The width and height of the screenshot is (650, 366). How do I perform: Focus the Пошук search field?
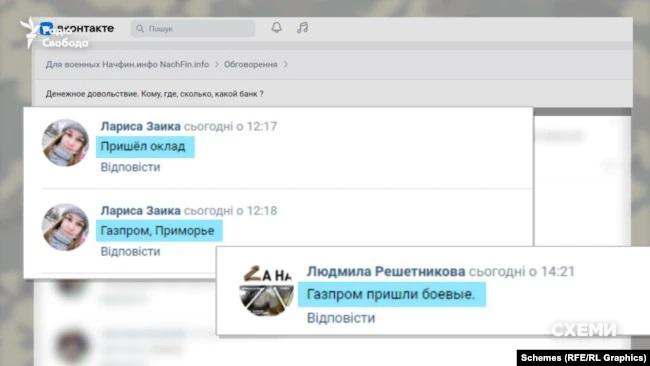(193, 29)
